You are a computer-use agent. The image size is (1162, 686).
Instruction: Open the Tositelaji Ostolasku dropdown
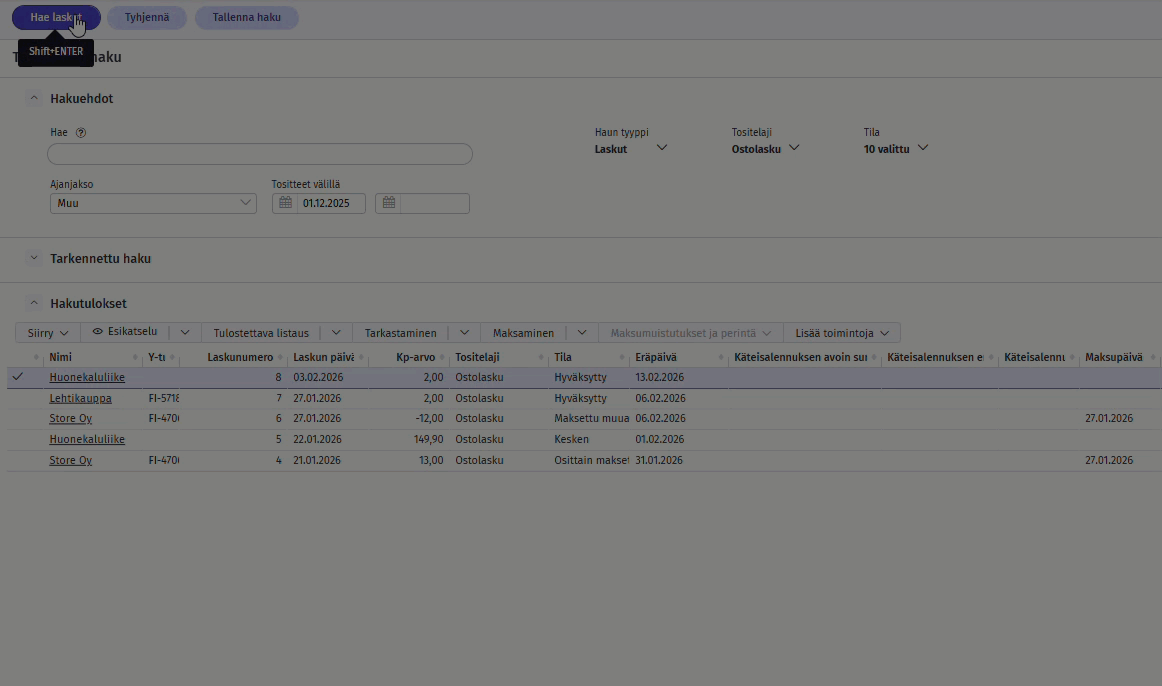point(766,148)
